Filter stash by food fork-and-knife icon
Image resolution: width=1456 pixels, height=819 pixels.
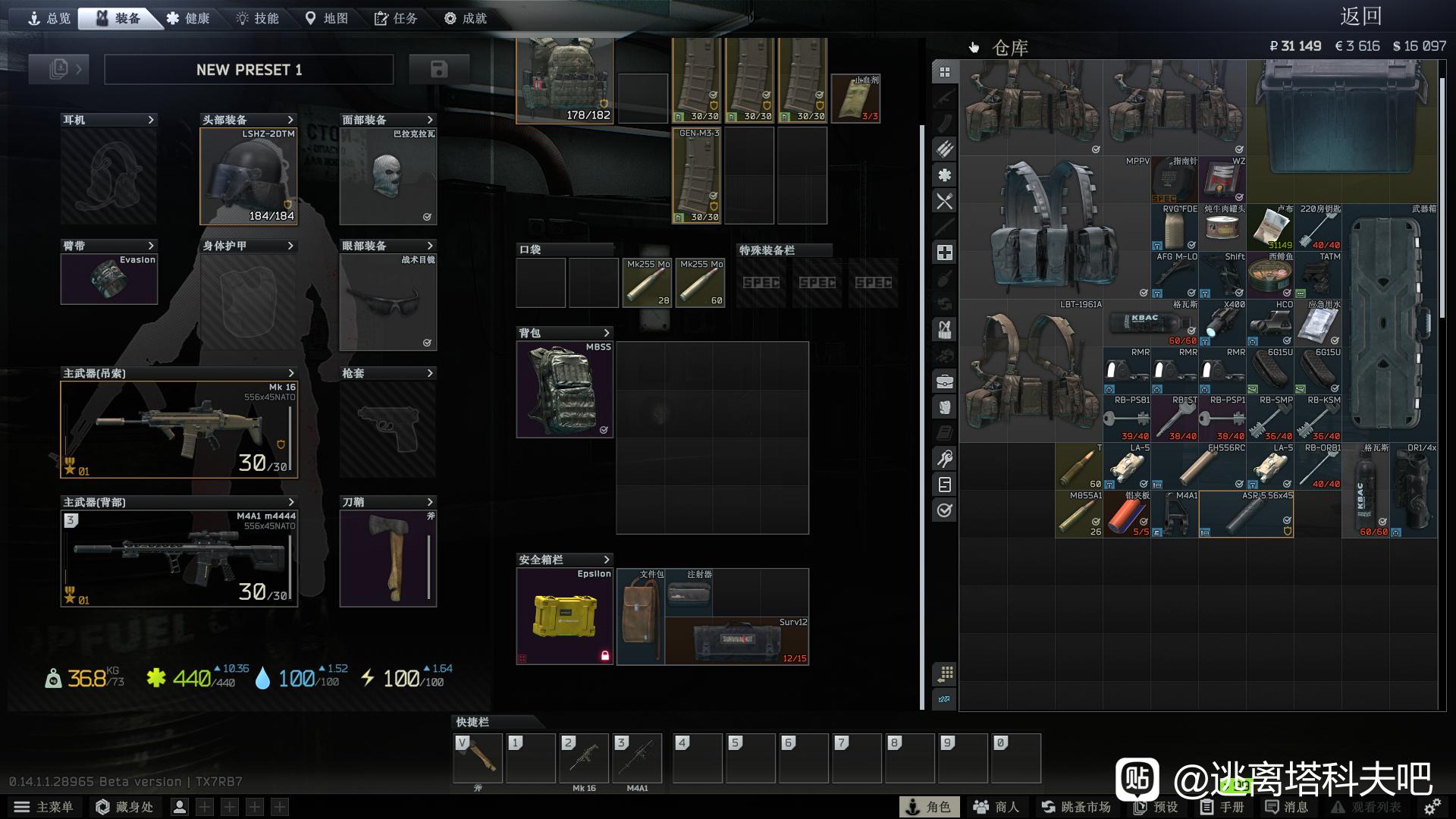[945, 201]
